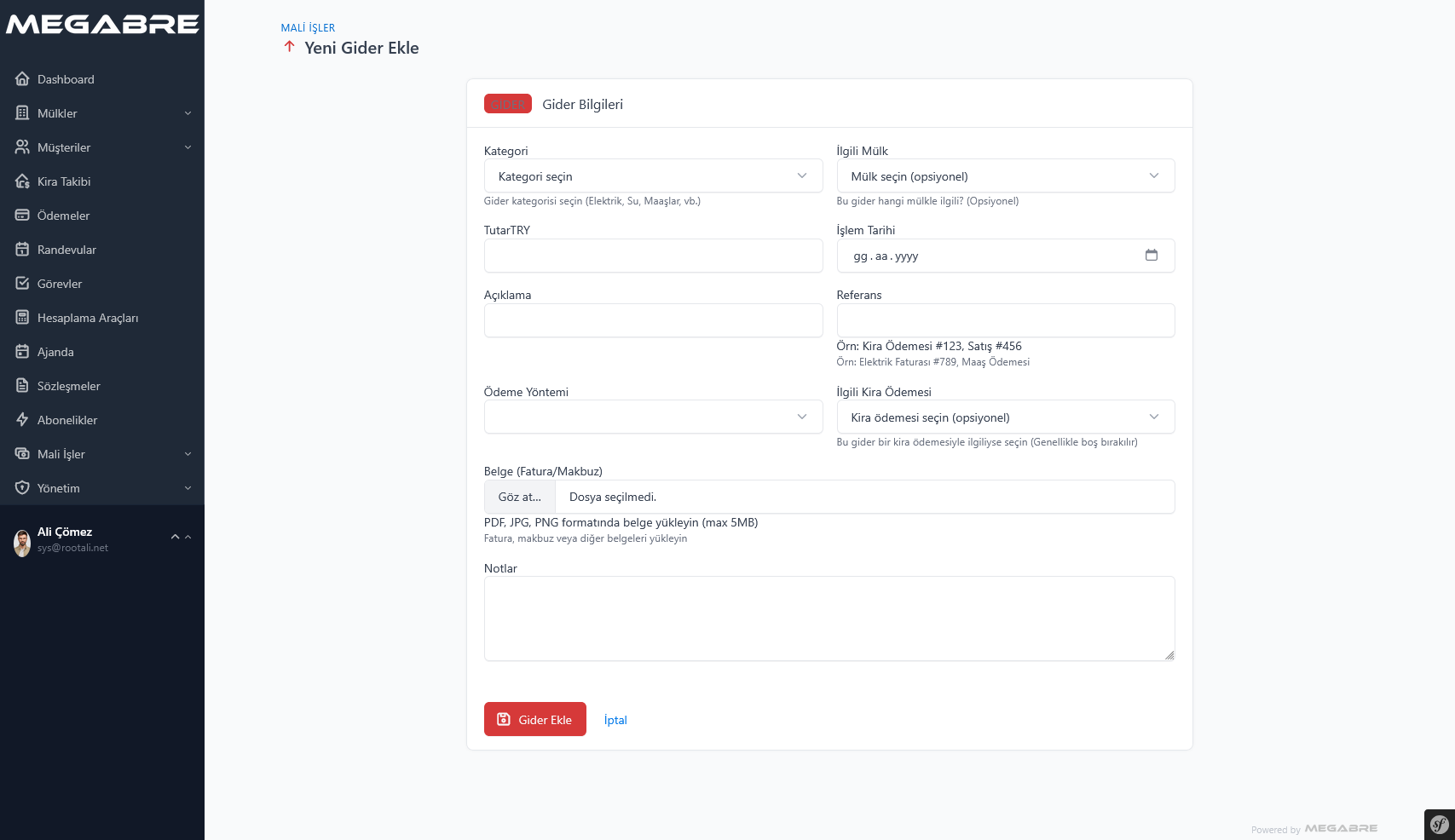Click the Abonelikler lightning icon
The height and width of the screenshot is (840, 1455).
point(22,420)
